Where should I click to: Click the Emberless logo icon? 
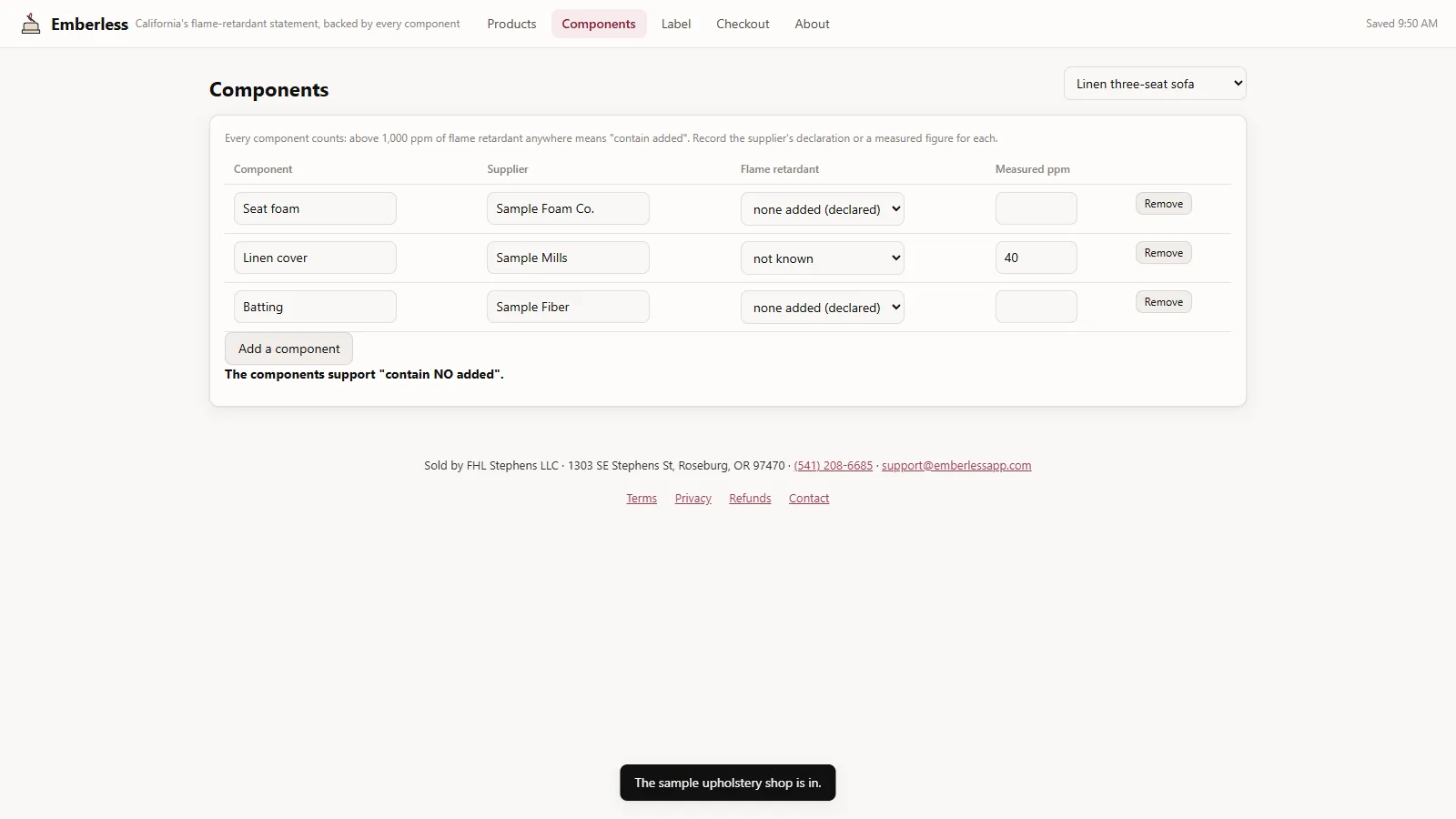coord(31,24)
